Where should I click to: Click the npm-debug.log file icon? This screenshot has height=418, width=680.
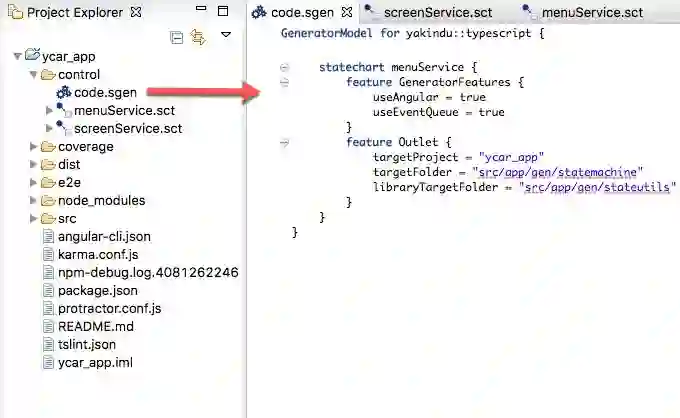tap(49, 273)
